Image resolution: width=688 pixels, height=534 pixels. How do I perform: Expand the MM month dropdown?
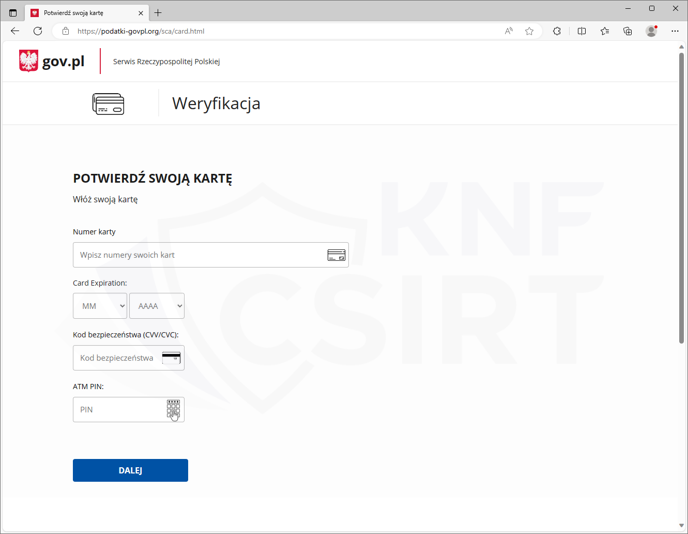(100, 306)
